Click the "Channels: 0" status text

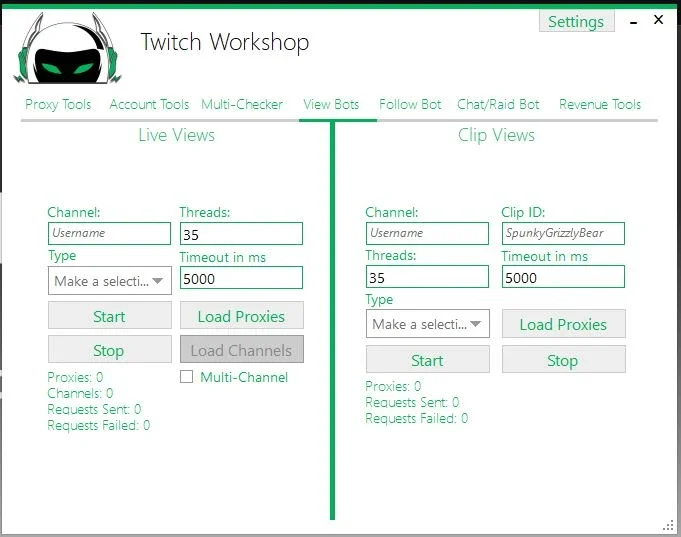pyautogui.click(x=80, y=393)
